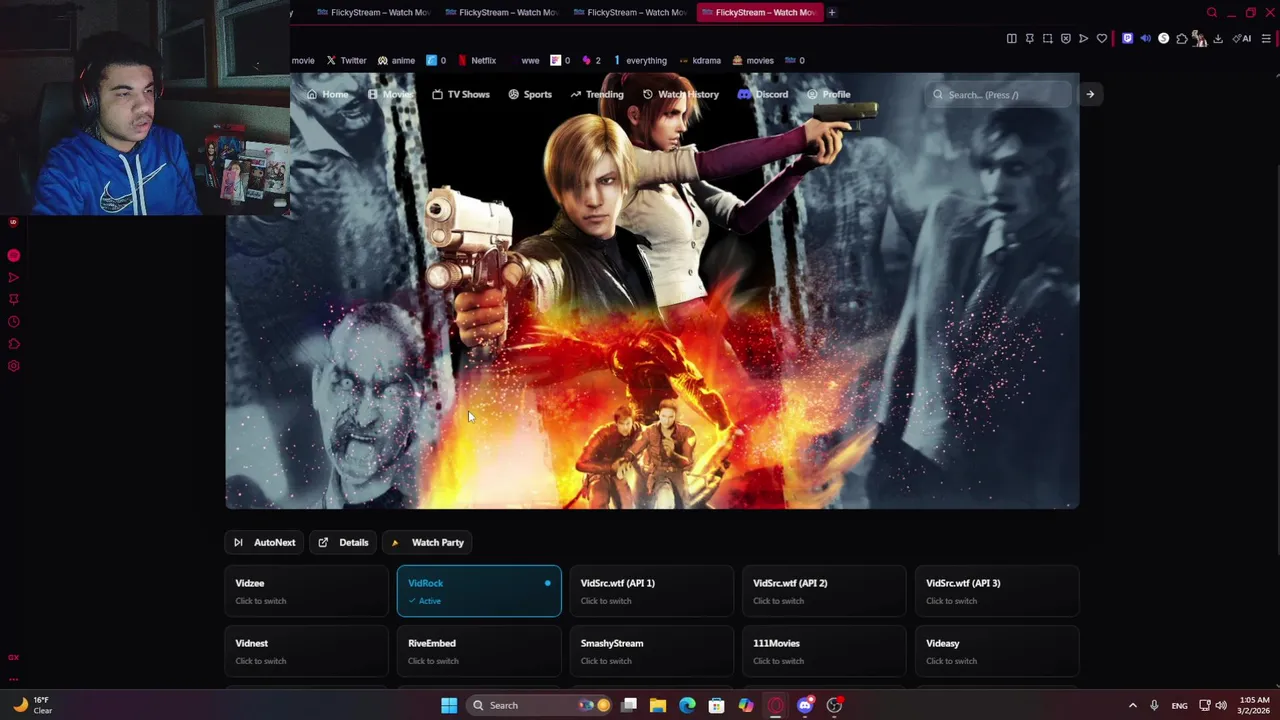The image size is (1280, 720).
Task: Click the Twitch extension icon
Action: click(x=1127, y=39)
